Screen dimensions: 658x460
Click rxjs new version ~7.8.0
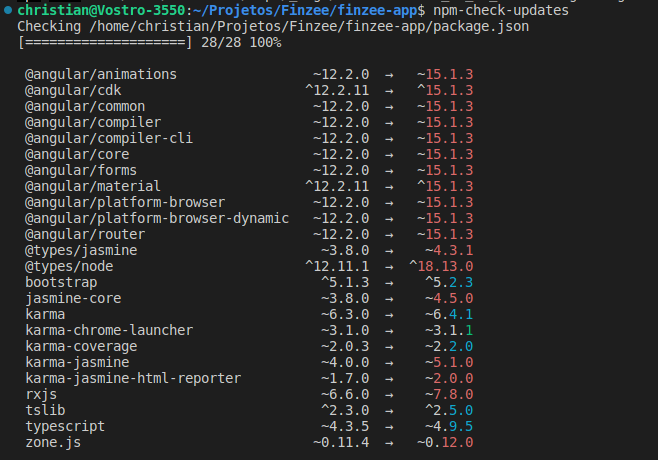449,394
